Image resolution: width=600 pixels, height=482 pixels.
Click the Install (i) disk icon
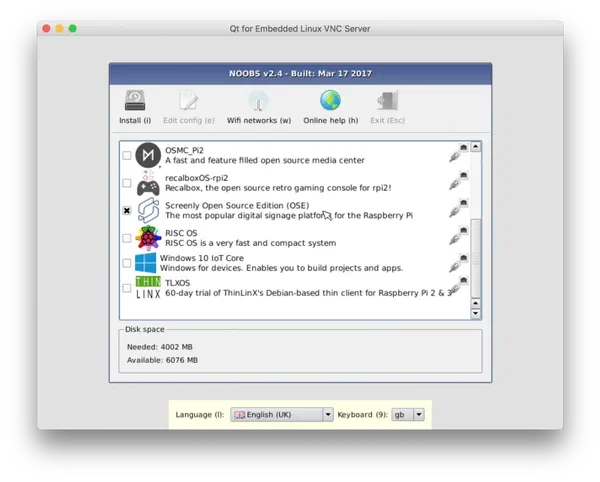[135, 101]
